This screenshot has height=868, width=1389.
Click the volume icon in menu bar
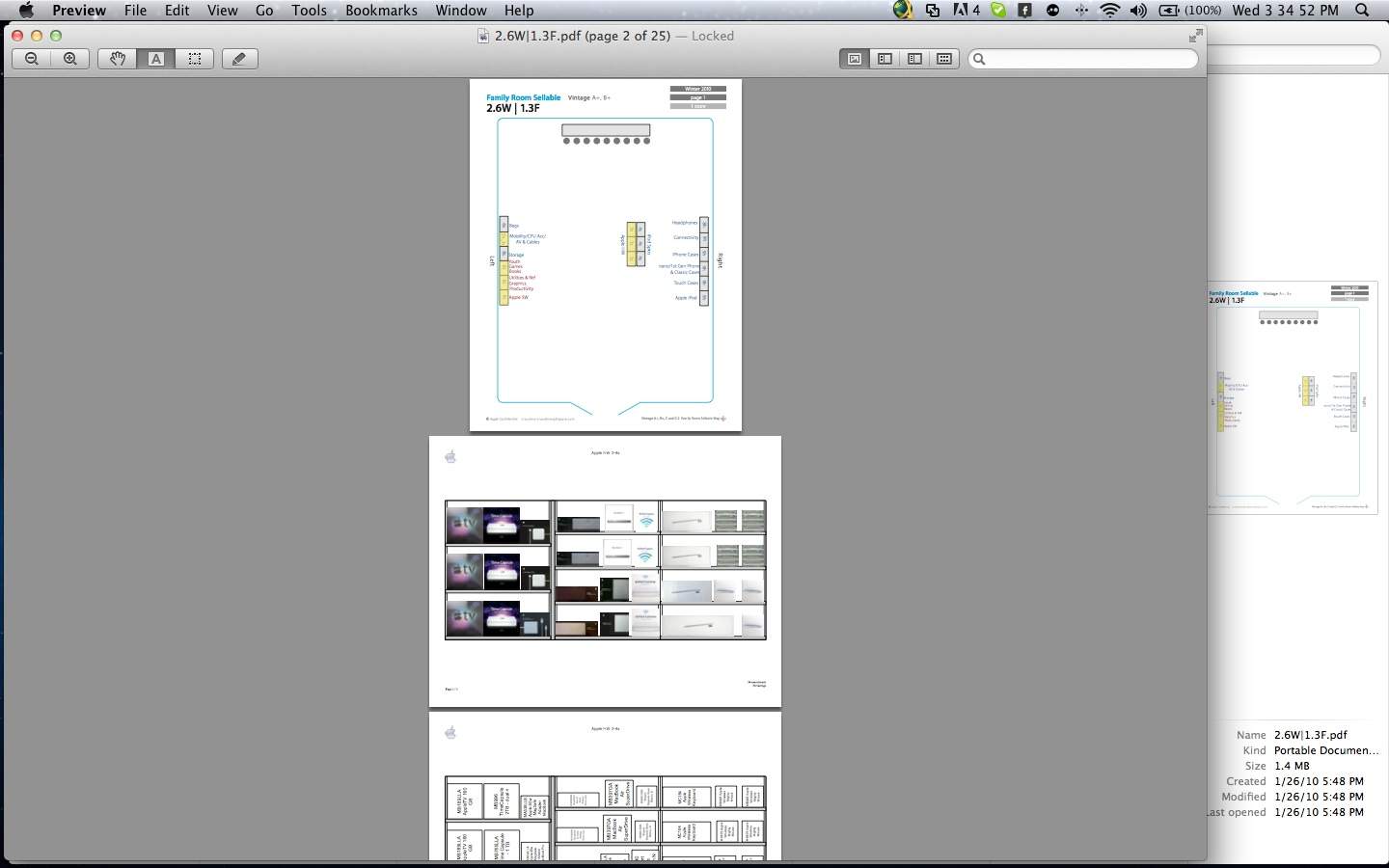point(1138,11)
